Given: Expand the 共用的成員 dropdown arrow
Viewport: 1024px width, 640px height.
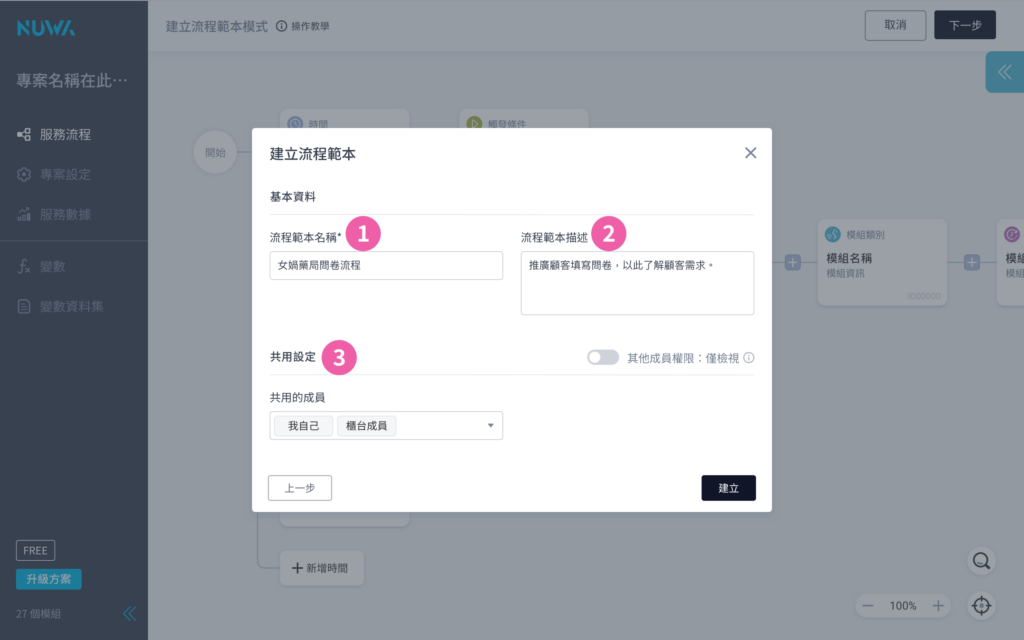Looking at the screenshot, I should tap(490, 426).
